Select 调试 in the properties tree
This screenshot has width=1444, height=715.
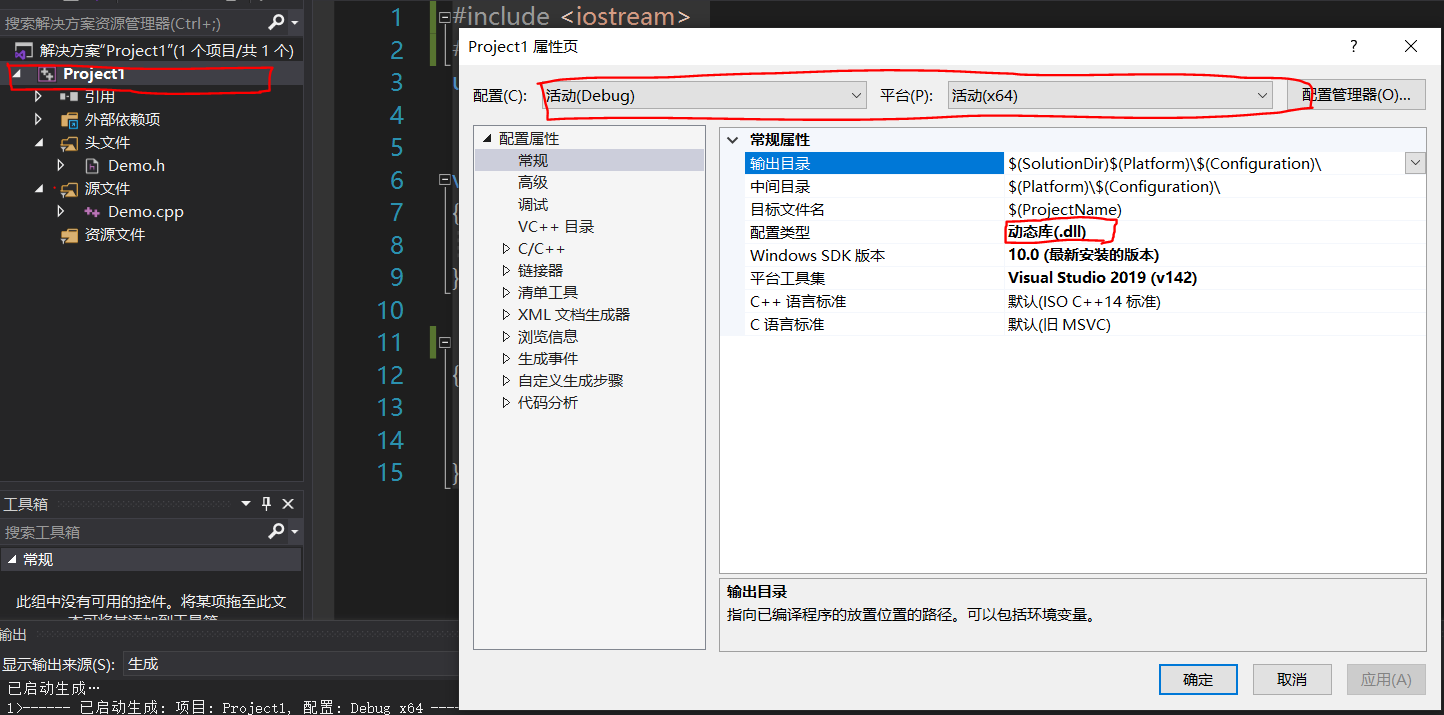click(x=533, y=205)
